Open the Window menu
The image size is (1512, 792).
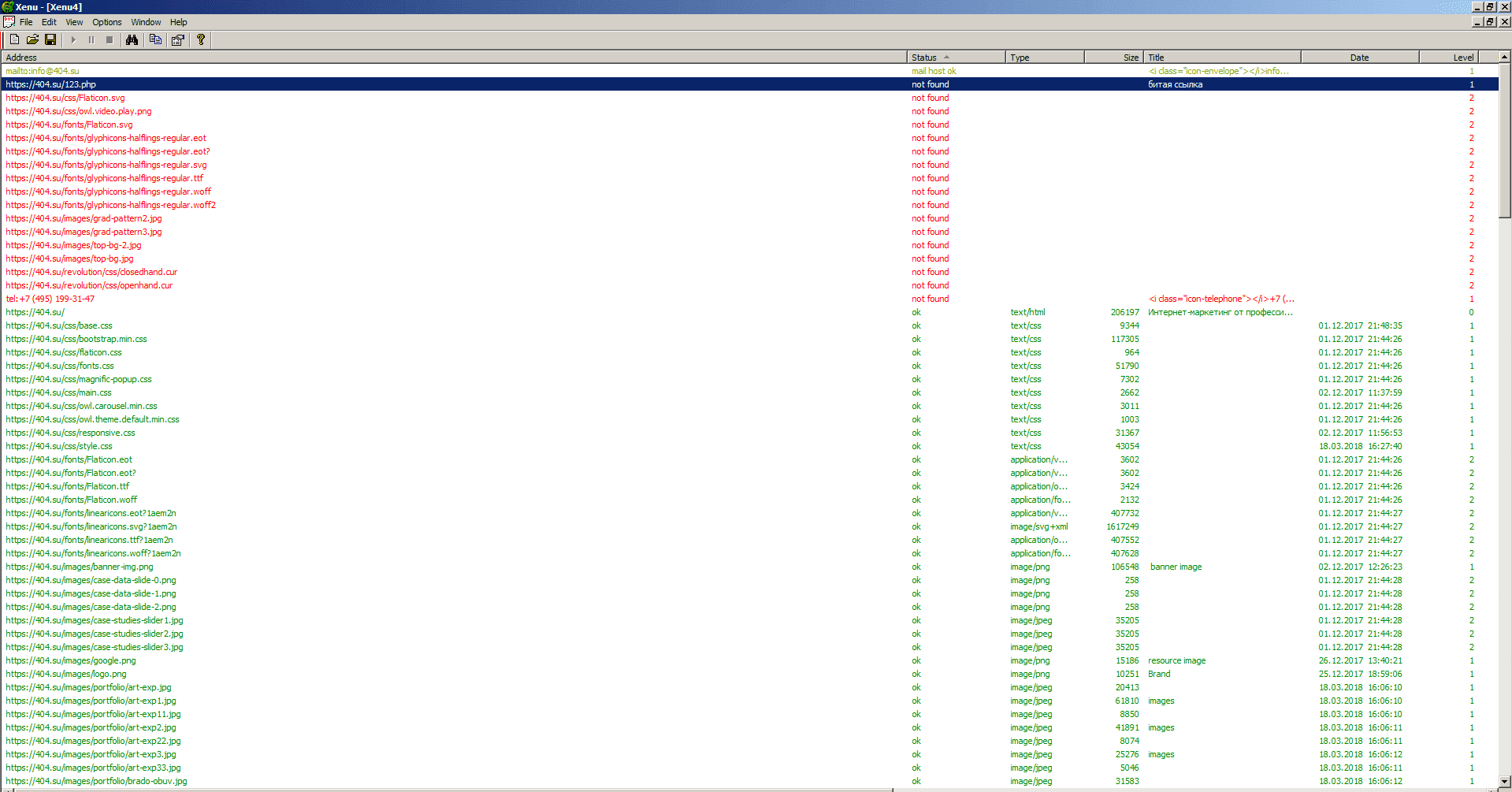(x=146, y=22)
